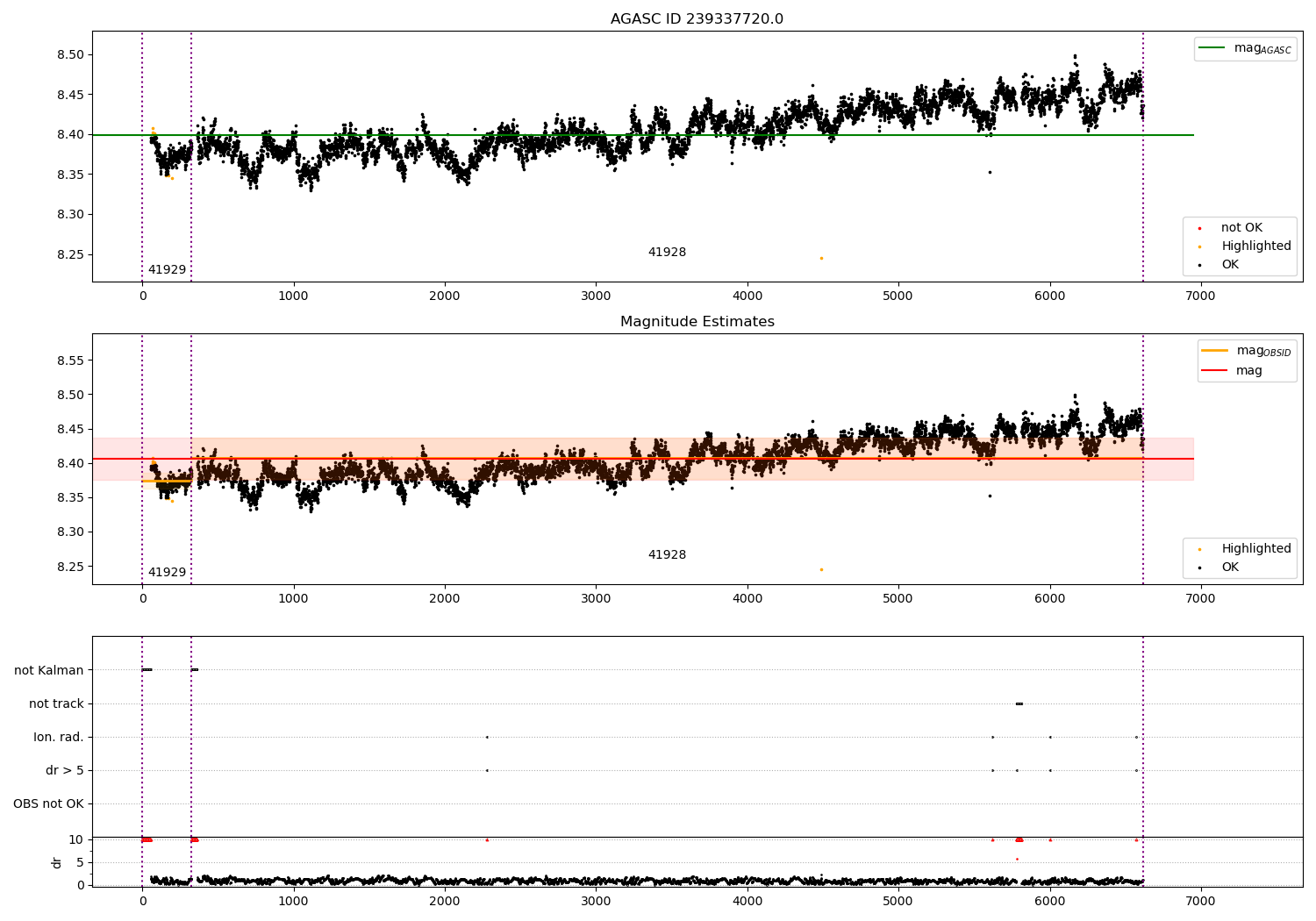The height and width of the screenshot is (921, 1316).
Task: Click the 'Ion. rad.' marker near 2280
Action: (x=487, y=737)
